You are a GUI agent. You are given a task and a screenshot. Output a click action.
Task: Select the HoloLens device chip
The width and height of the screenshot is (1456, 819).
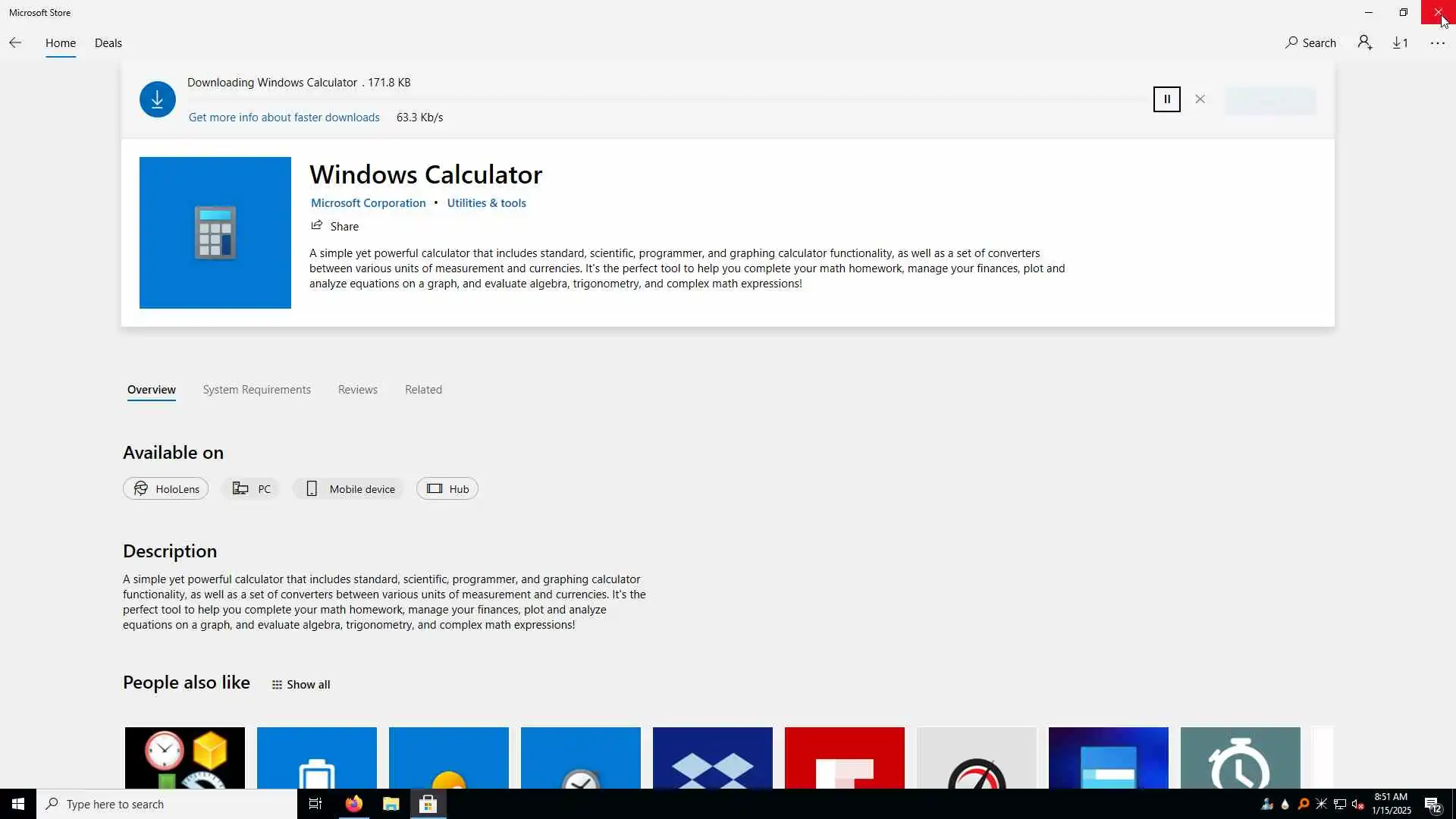(165, 489)
